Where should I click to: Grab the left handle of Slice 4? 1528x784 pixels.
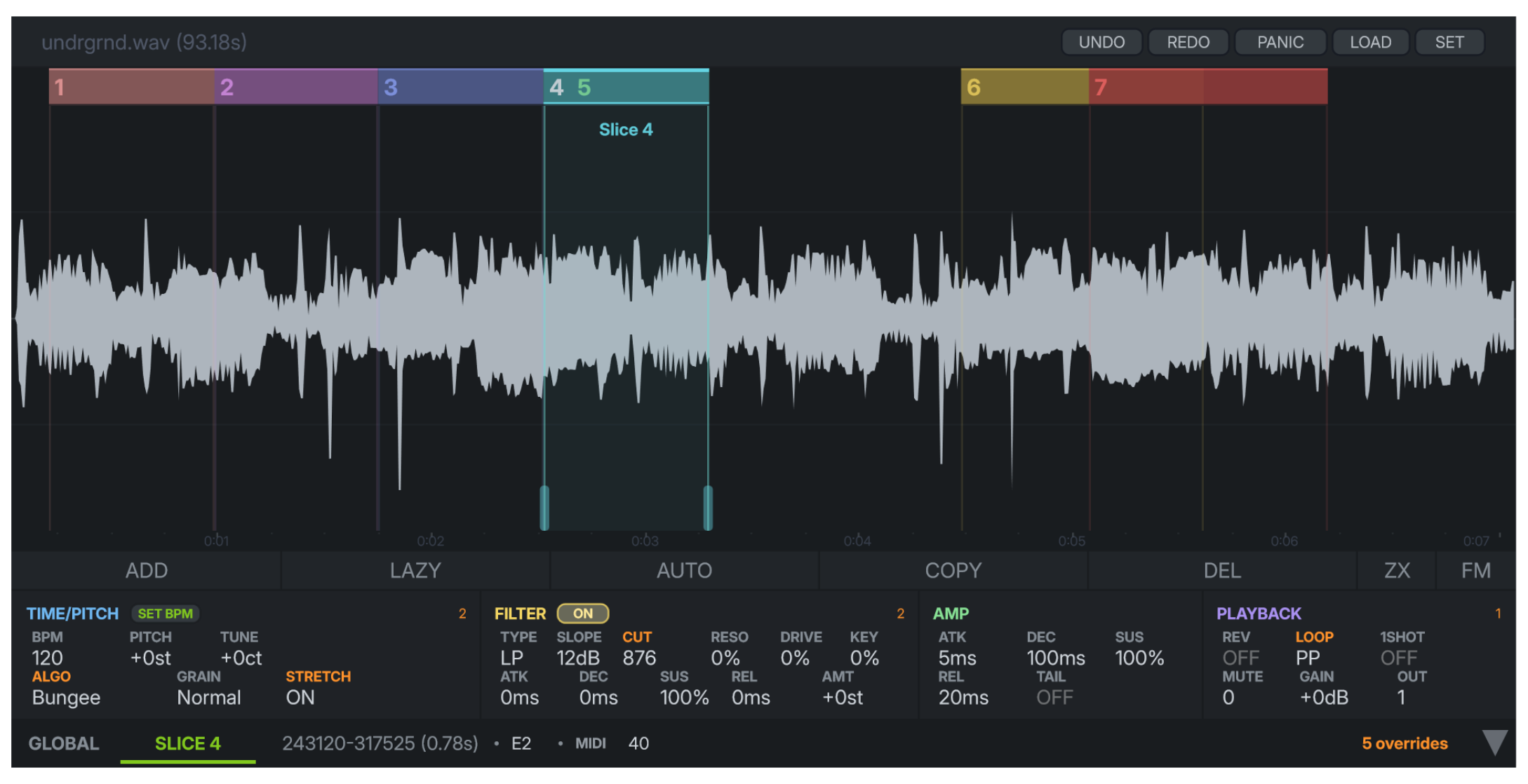[544, 507]
